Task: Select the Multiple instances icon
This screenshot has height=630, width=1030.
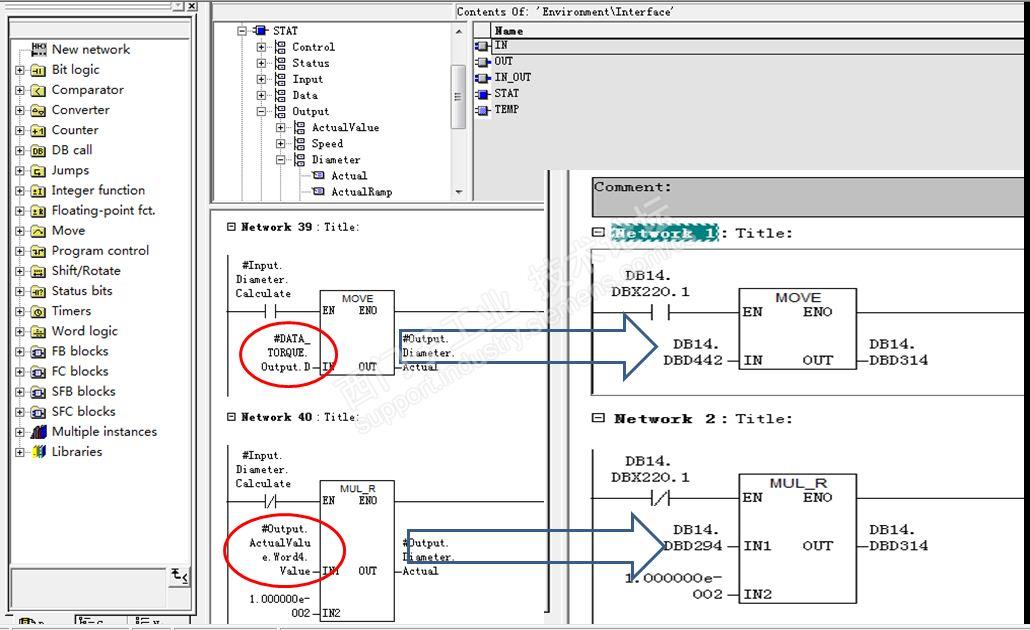Action: click(39, 432)
